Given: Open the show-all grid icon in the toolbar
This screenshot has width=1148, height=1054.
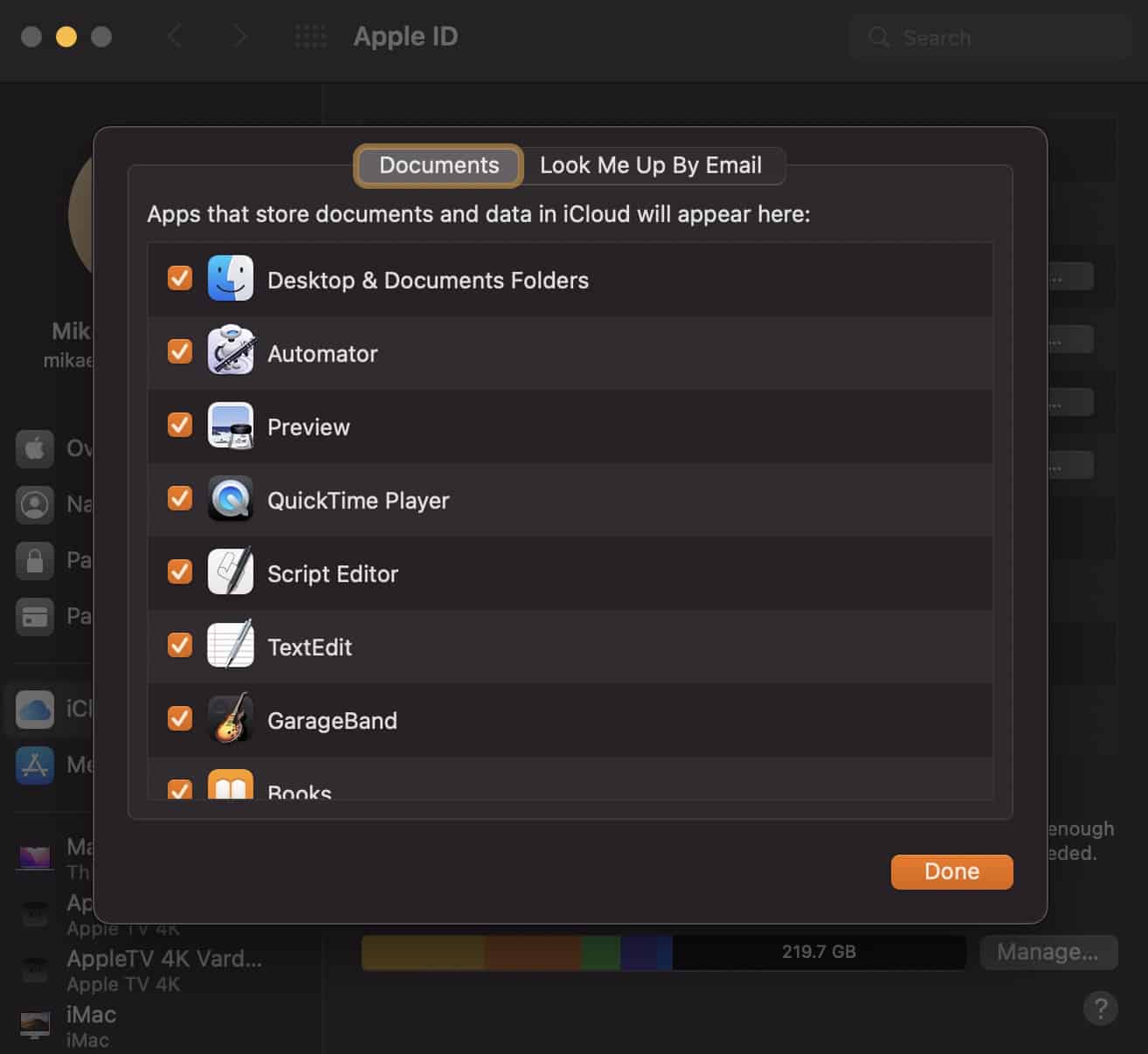Looking at the screenshot, I should pos(310,37).
